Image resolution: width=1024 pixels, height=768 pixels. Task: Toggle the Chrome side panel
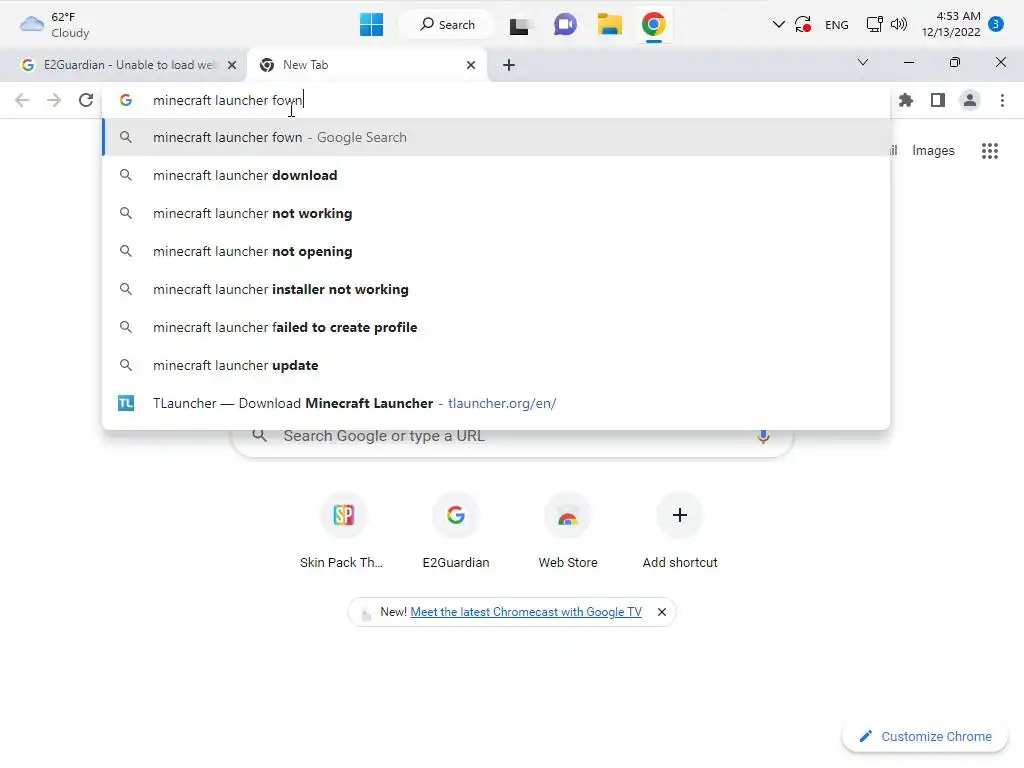click(938, 101)
